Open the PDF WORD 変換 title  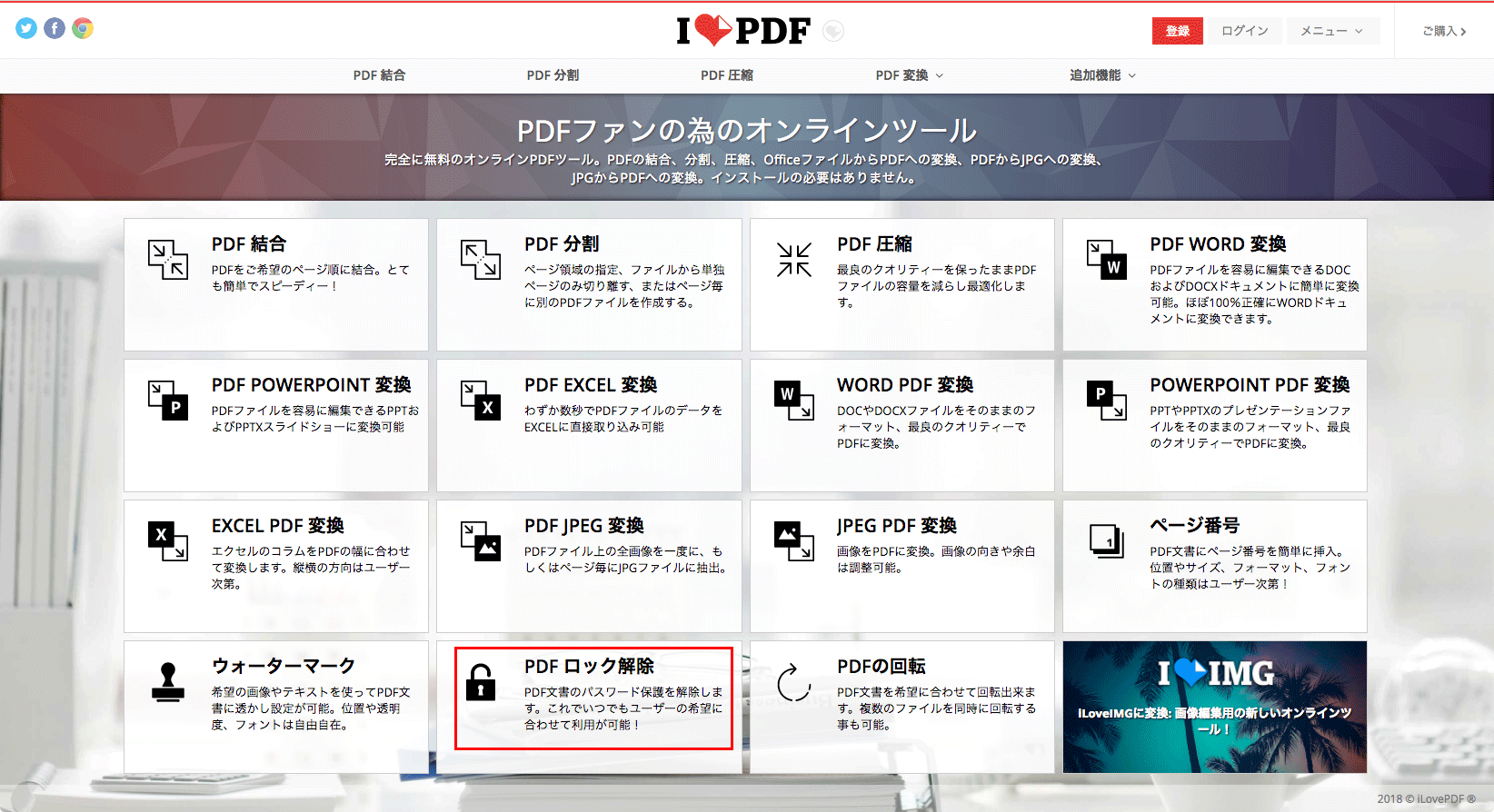[1218, 244]
